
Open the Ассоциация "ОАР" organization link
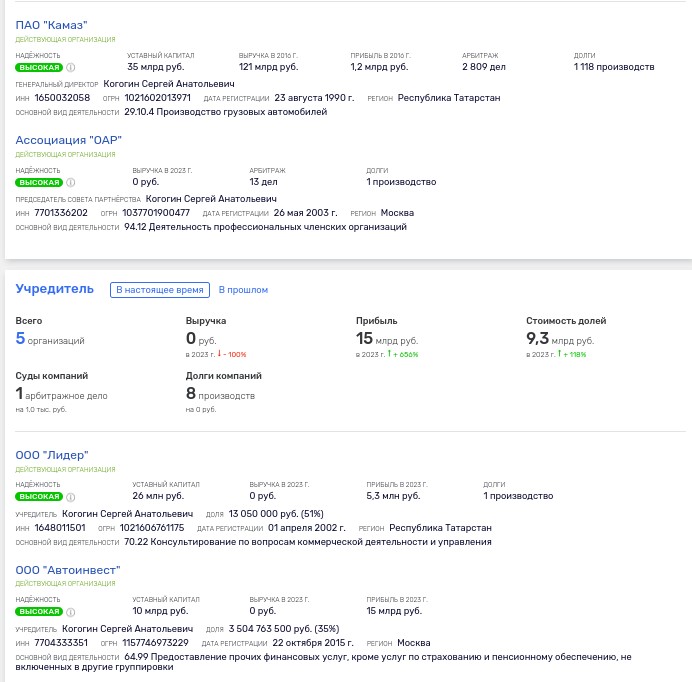(68, 140)
